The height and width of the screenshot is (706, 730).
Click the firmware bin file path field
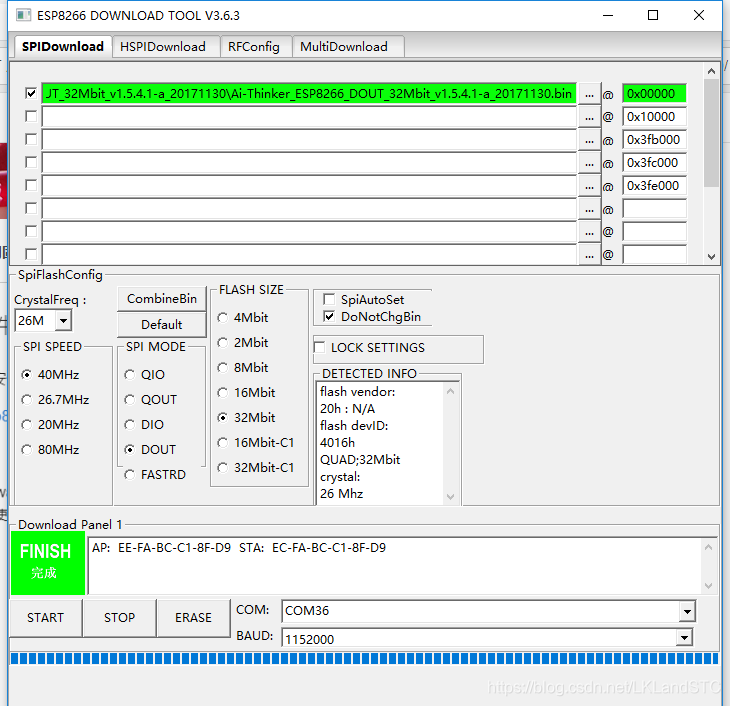click(309, 94)
